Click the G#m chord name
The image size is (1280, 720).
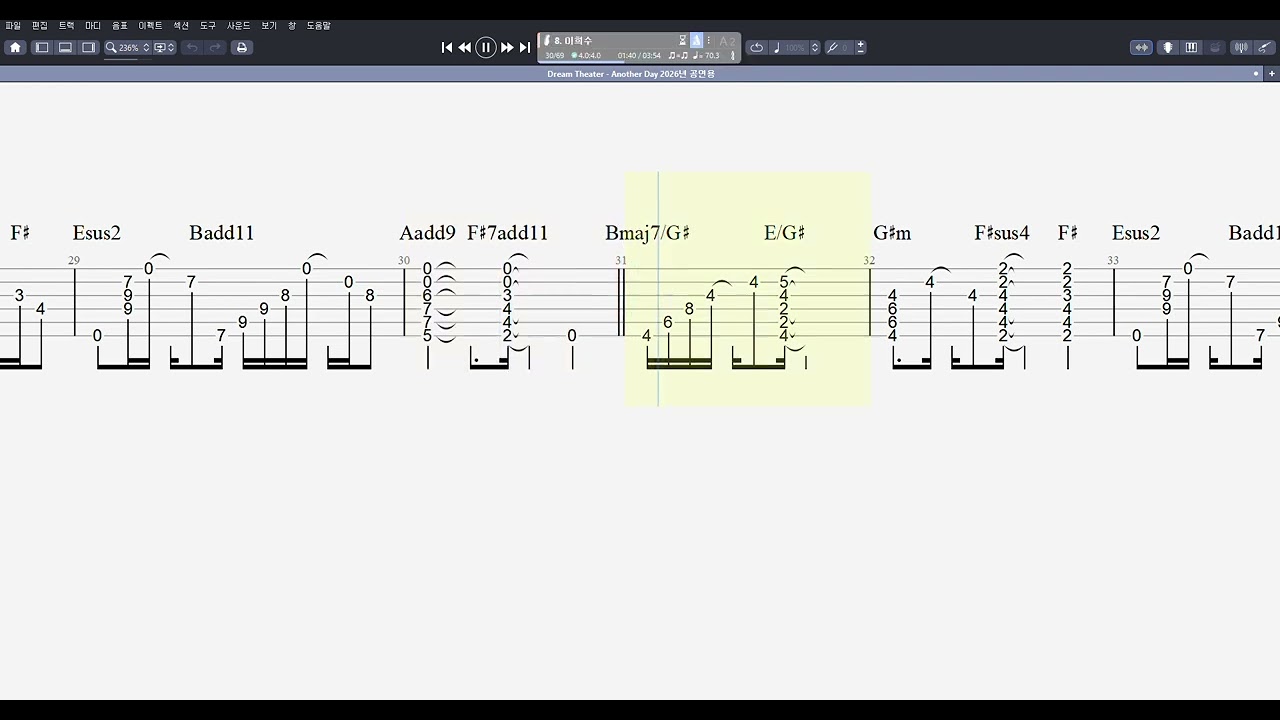(892, 233)
